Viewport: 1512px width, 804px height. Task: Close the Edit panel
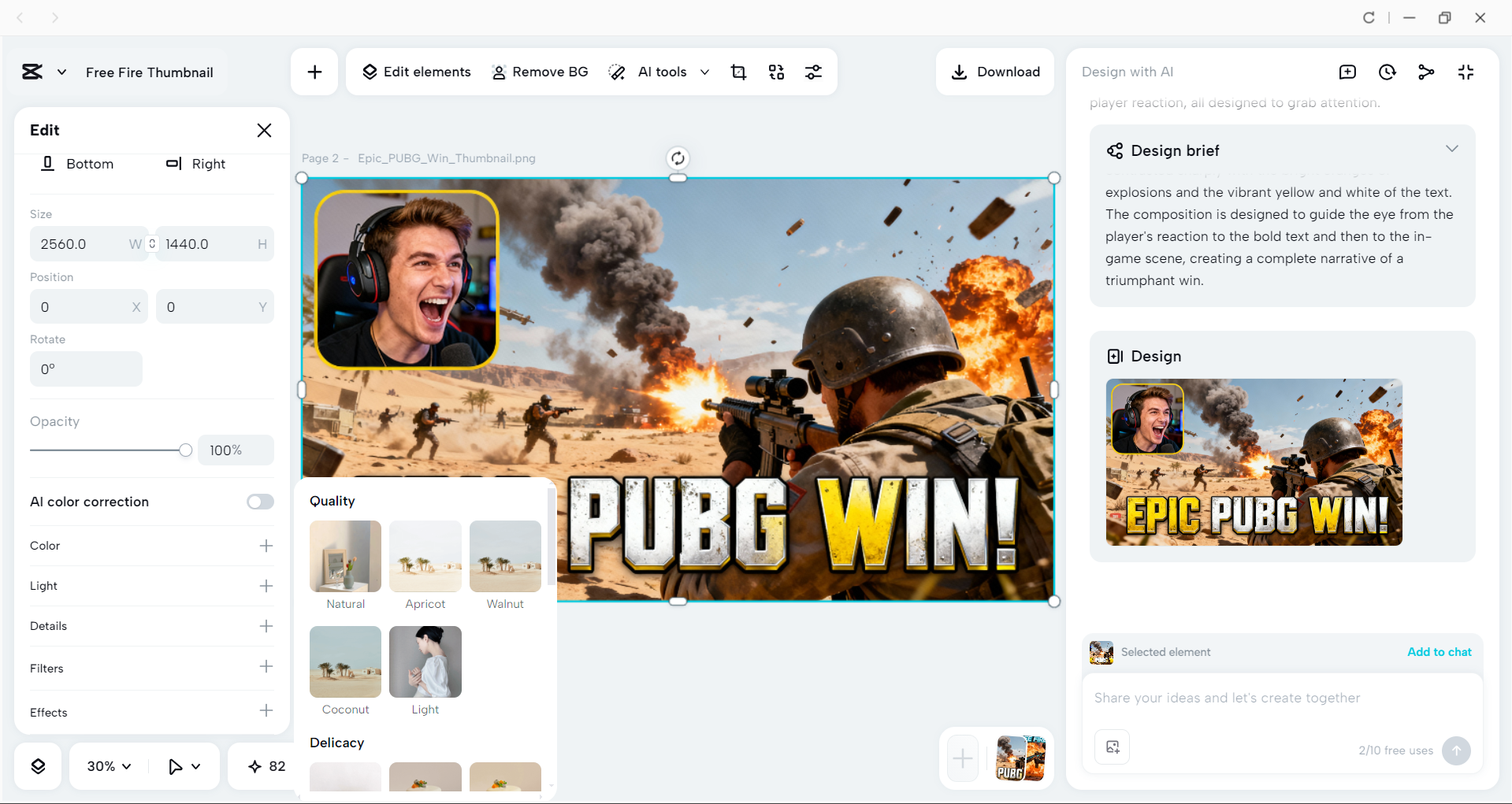pos(264,130)
